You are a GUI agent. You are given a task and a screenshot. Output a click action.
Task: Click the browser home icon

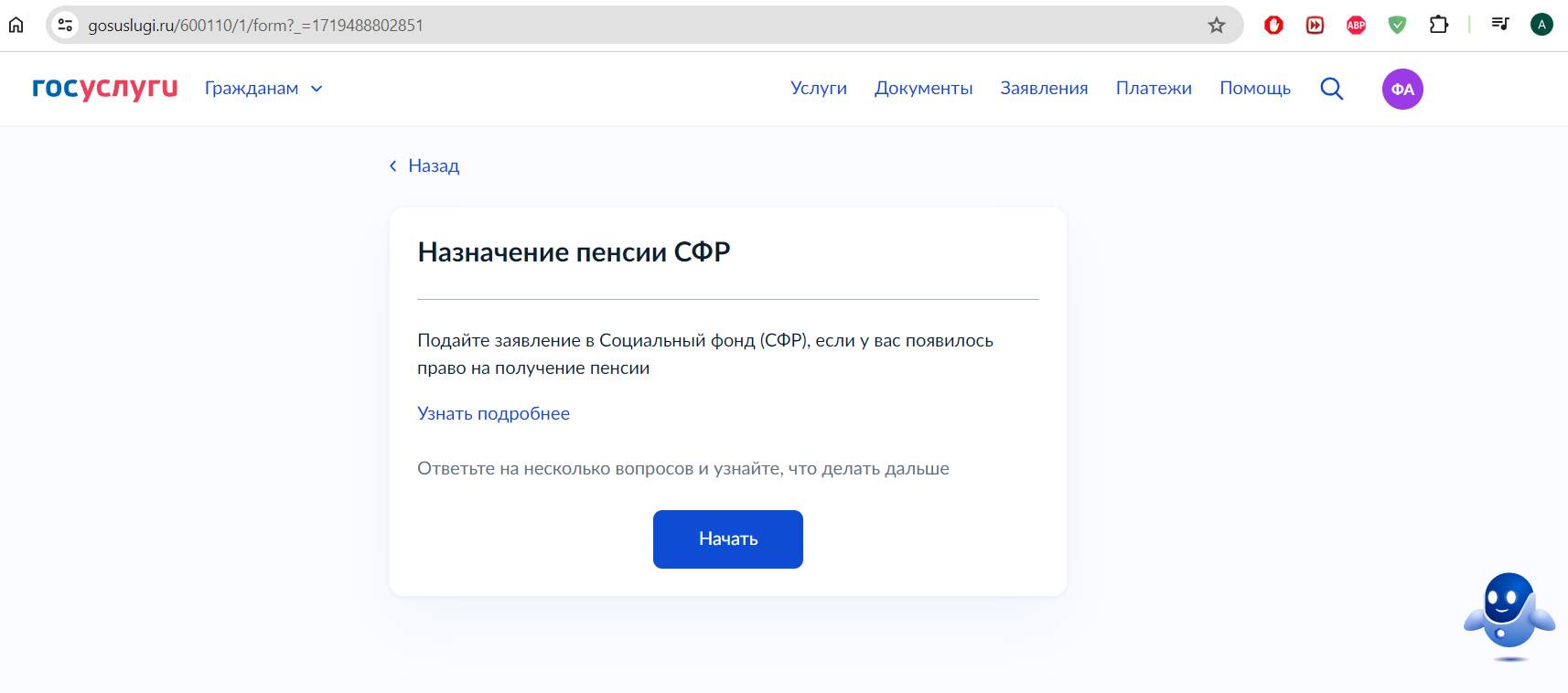tap(16, 25)
